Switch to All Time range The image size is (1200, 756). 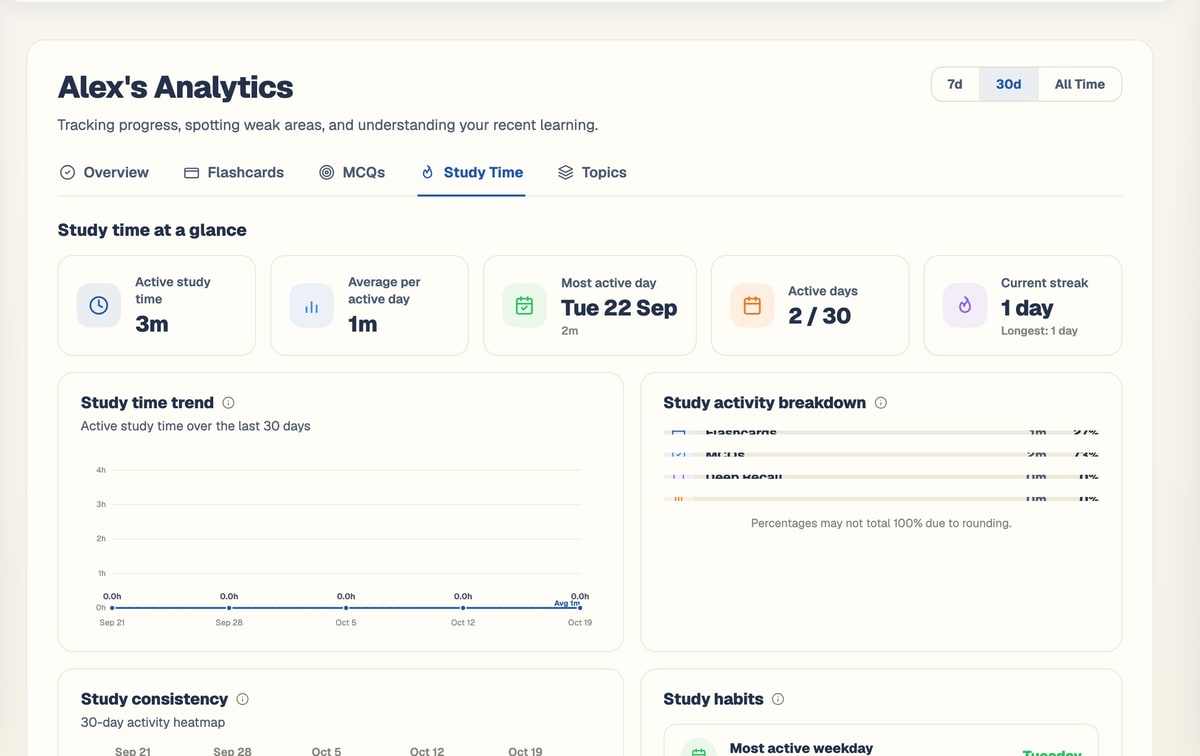tap(1080, 84)
